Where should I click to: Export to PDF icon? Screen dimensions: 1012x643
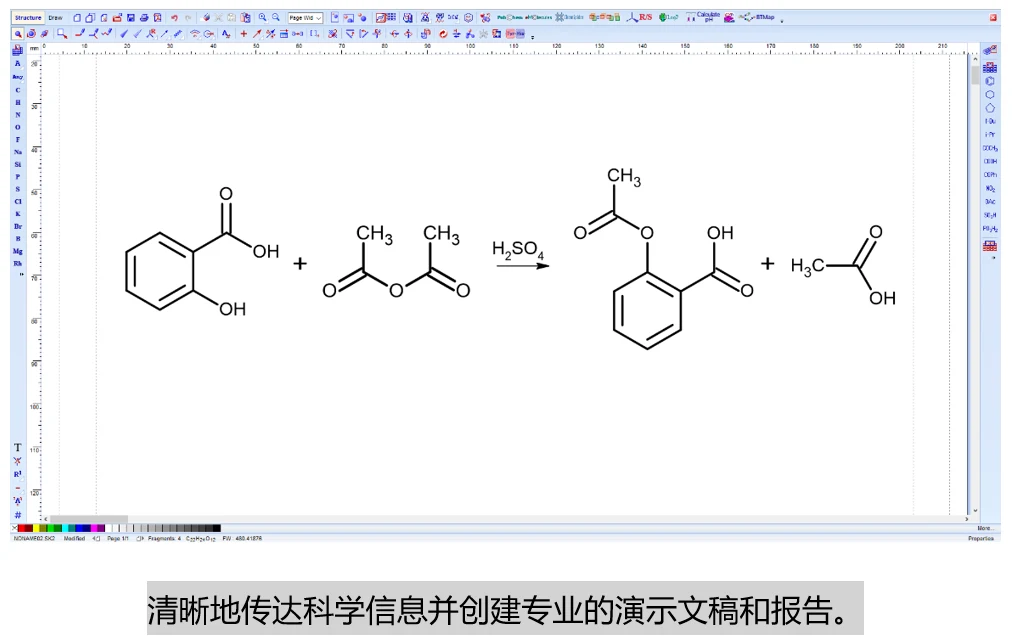coord(157,18)
